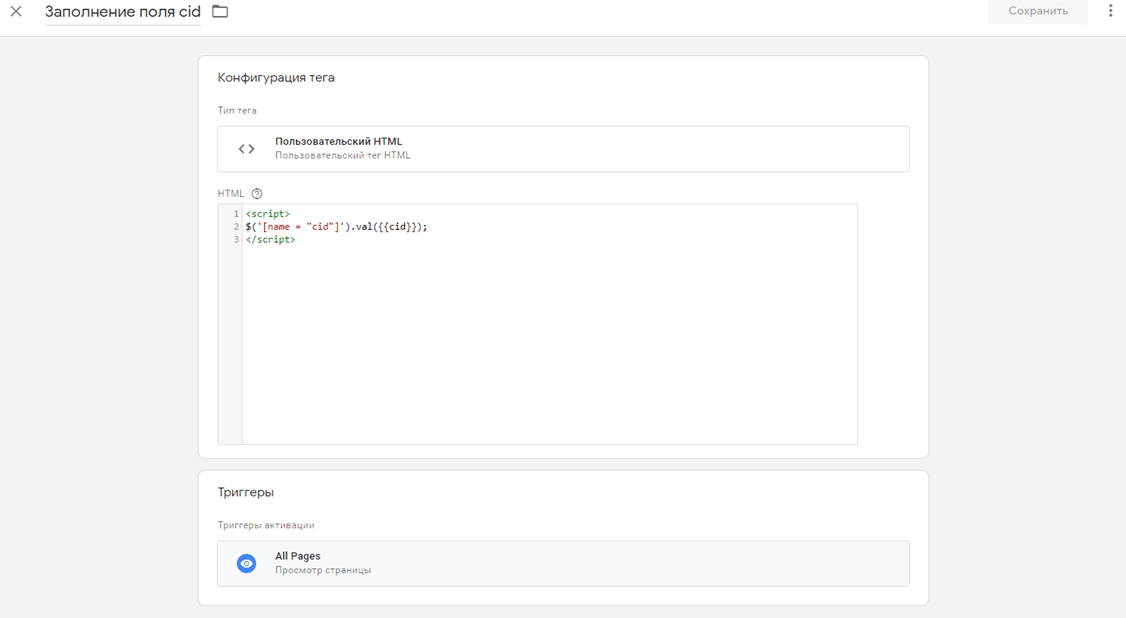This screenshot has height=618, width=1126.
Task: Select tag type 'Пользовательский HTML'
Action: (x=563, y=149)
